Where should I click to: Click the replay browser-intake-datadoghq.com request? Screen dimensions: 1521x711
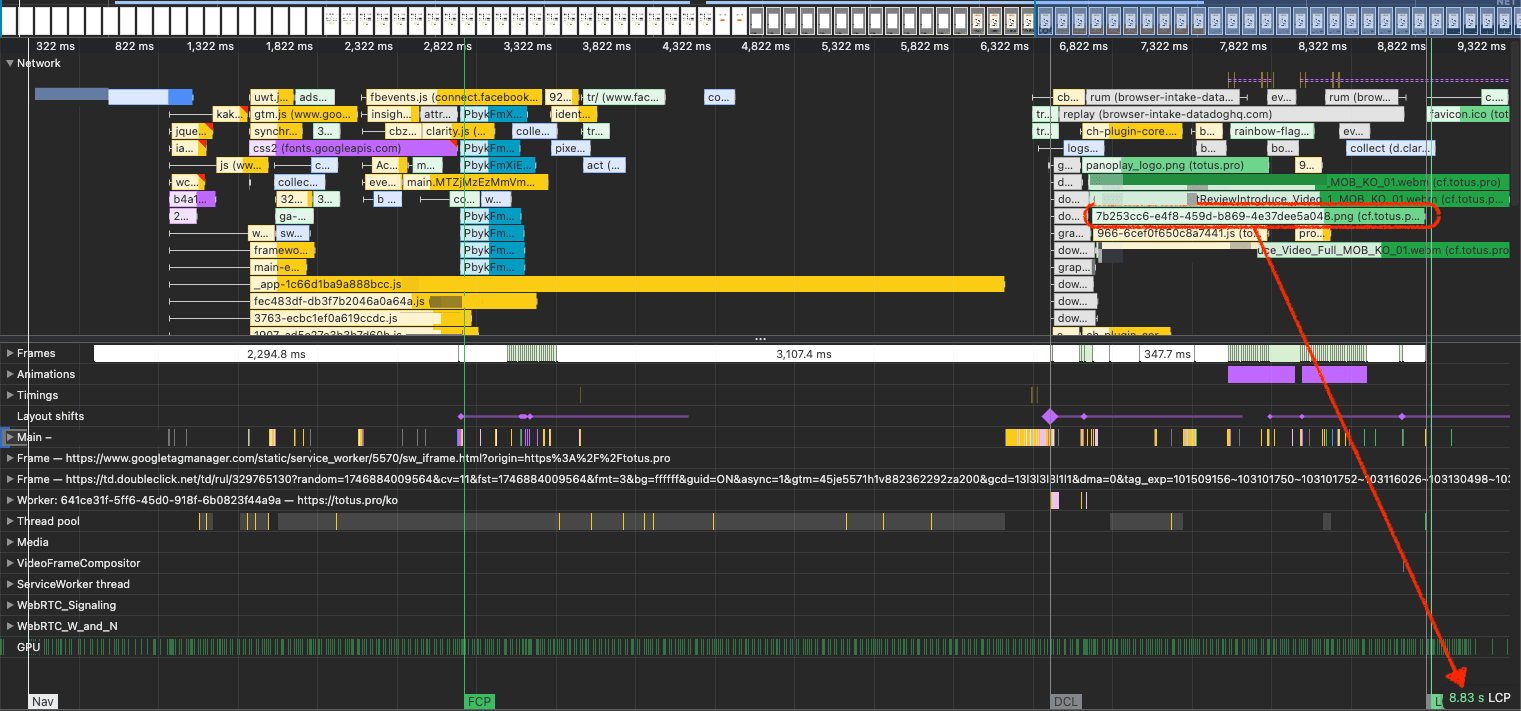pyautogui.click(x=1200, y=113)
